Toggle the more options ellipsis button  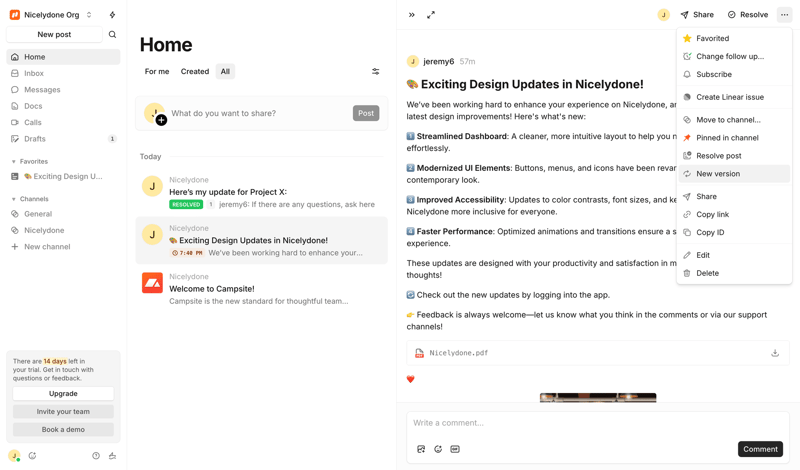(784, 15)
